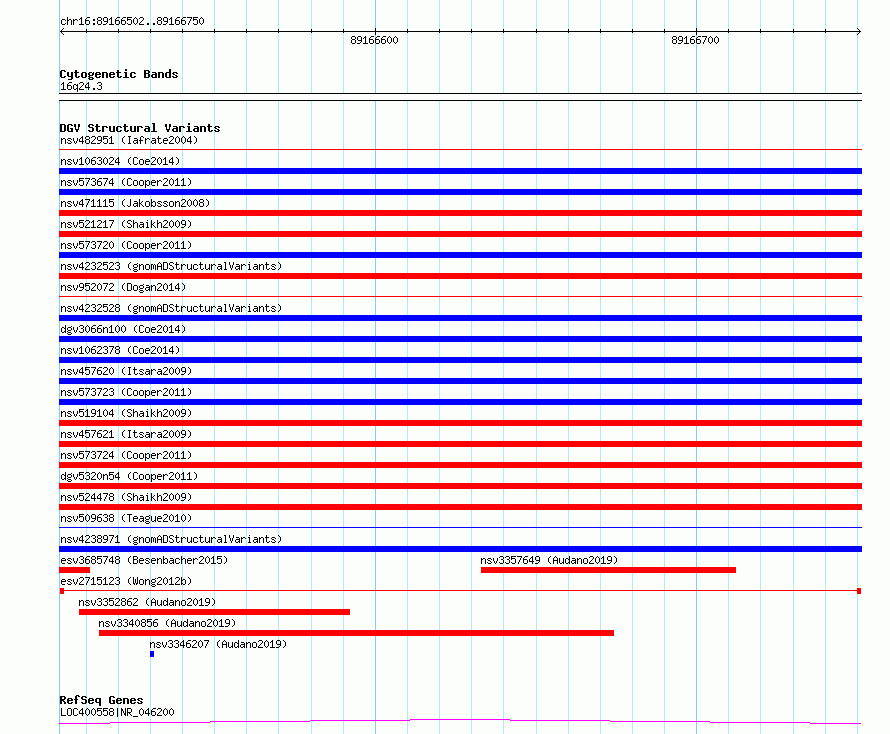The height and width of the screenshot is (734, 890).
Task: Open variant nsv3352862 (Audano2019)
Action: pos(147,602)
